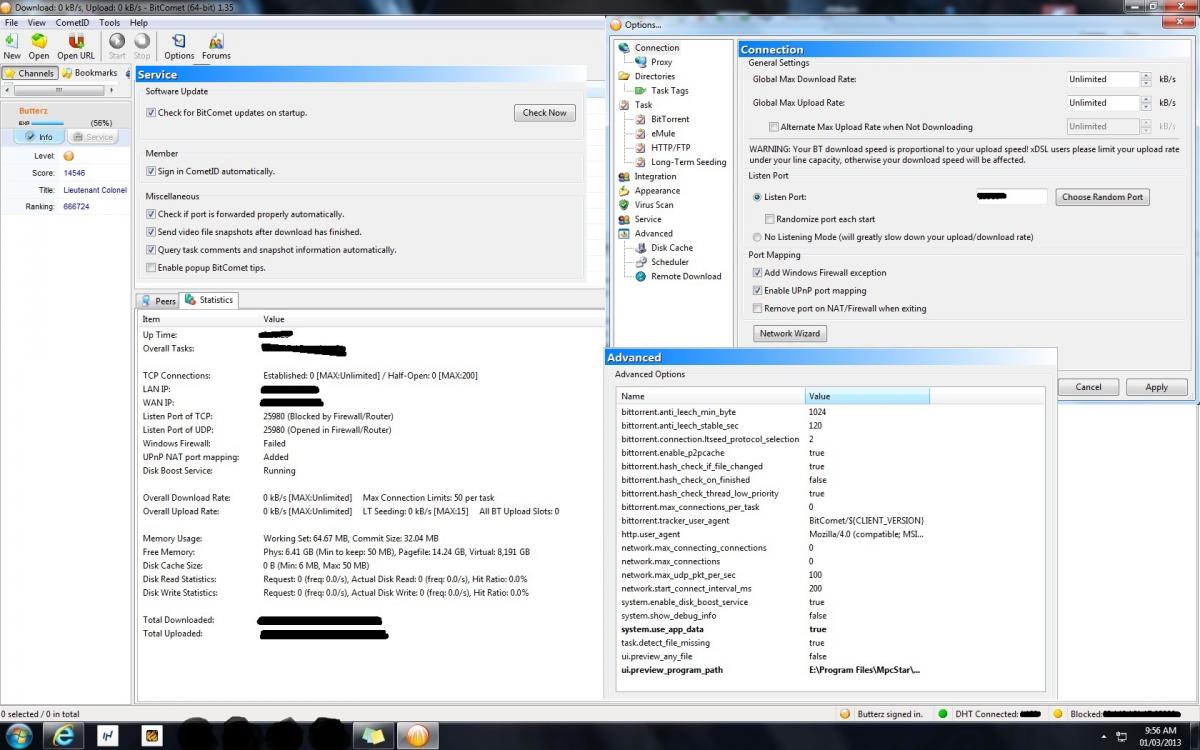Select the No Listening Mode radio button
This screenshot has width=1200, height=750.
tap(757, 237)
